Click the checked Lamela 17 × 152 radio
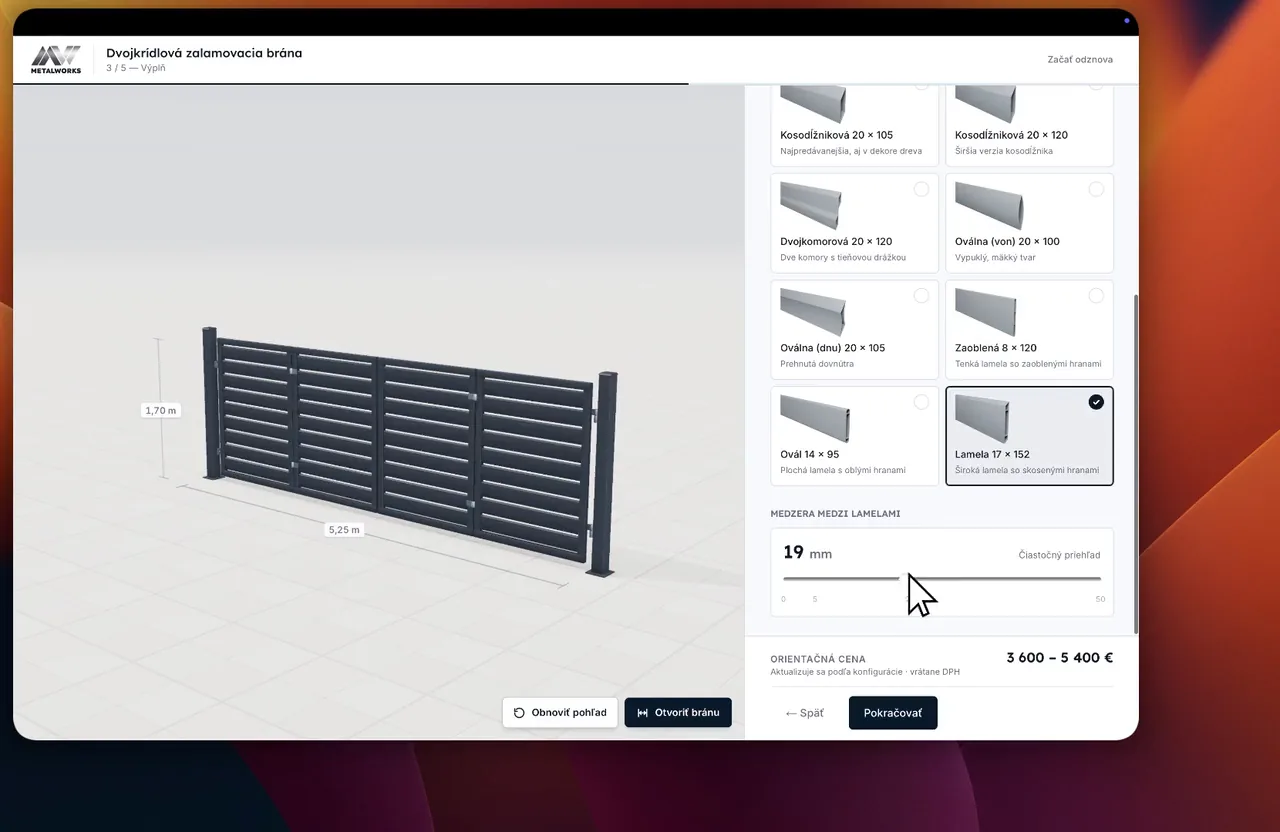Screen dimensions: 1280x832 (1096, 402)
